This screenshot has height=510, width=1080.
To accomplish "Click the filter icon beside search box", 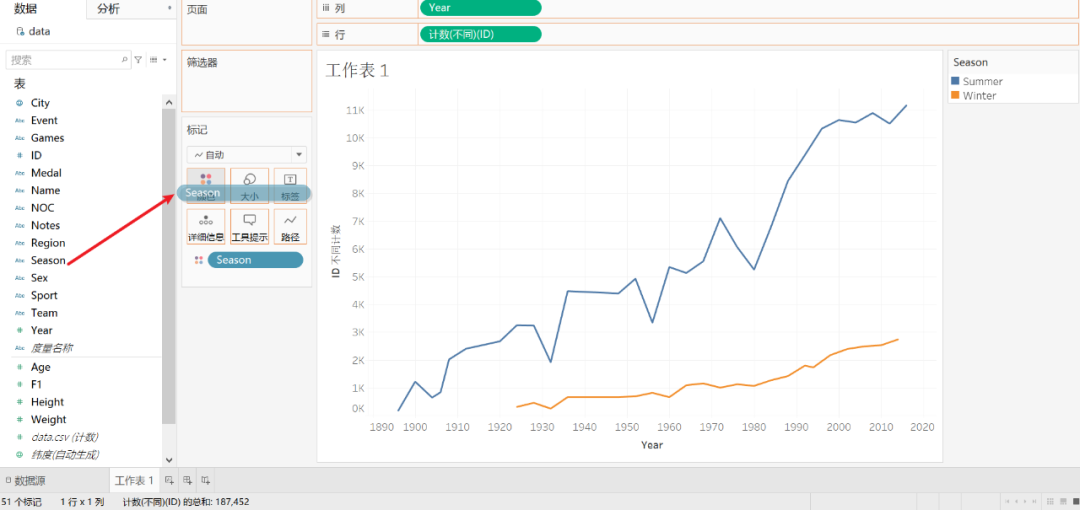I will click(x=139, y=60).
